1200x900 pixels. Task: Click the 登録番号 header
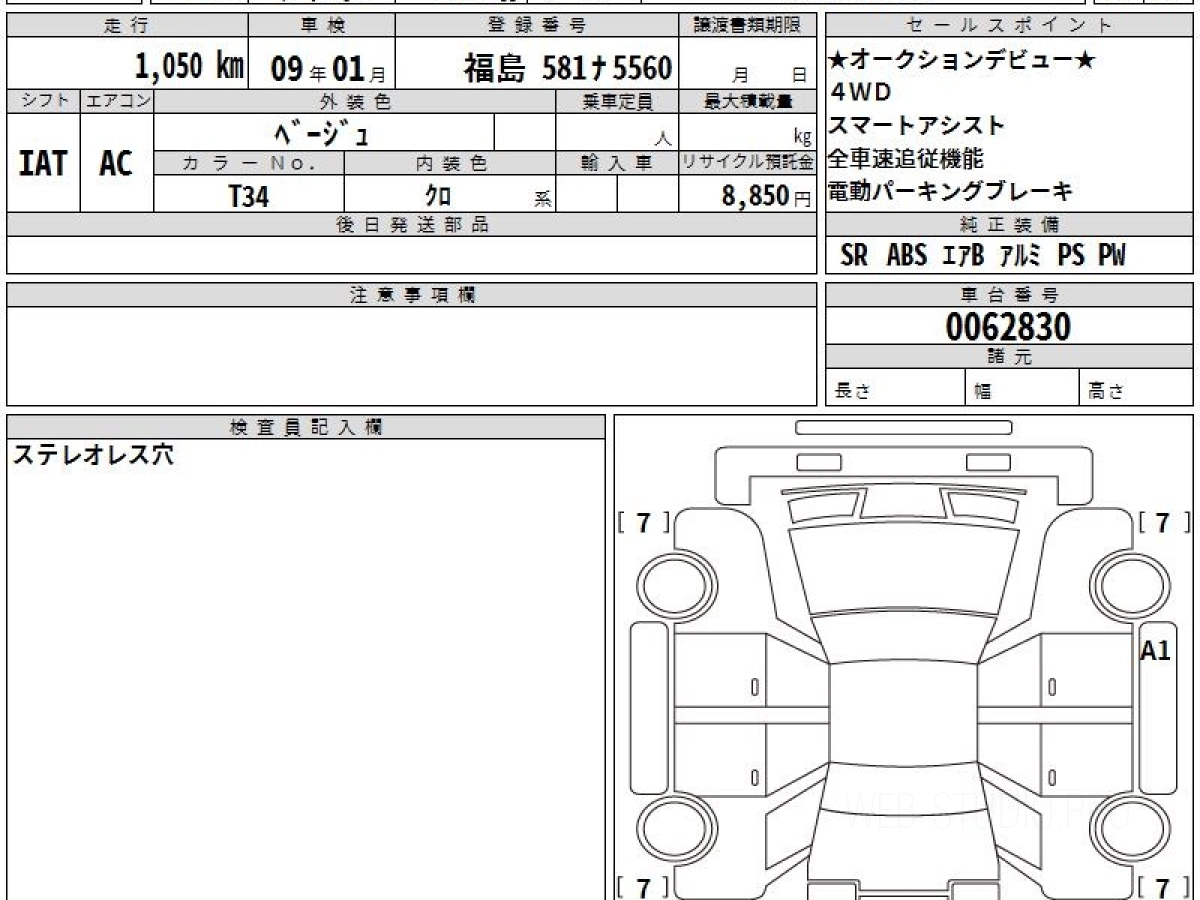tap(537, 26)
